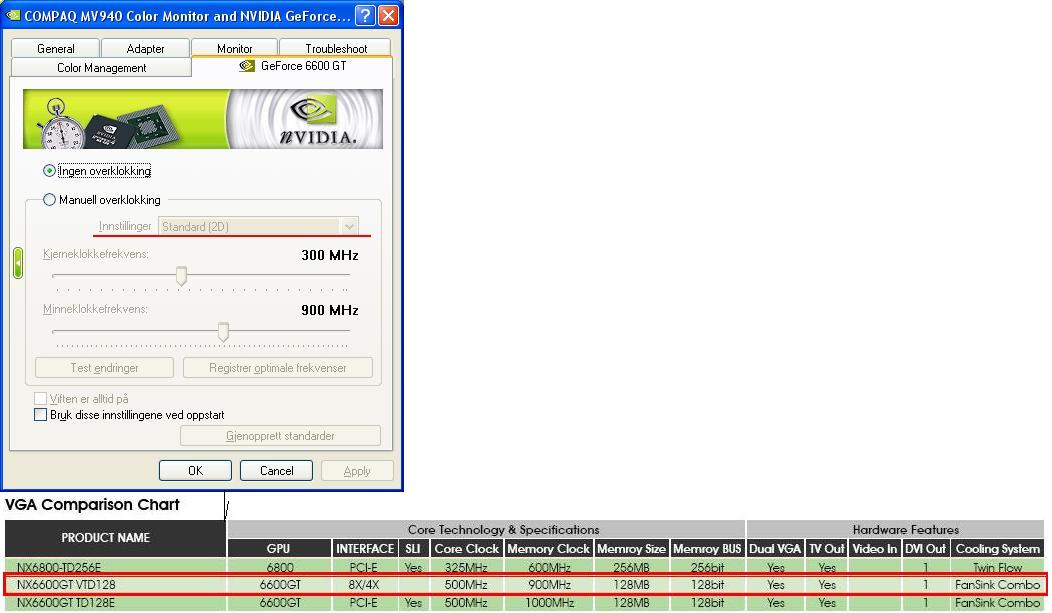
Task: Click the NVIDIA logo icon on GeForce 6600 GT tab
Action: pyautogui.click(x=247, y=66)
